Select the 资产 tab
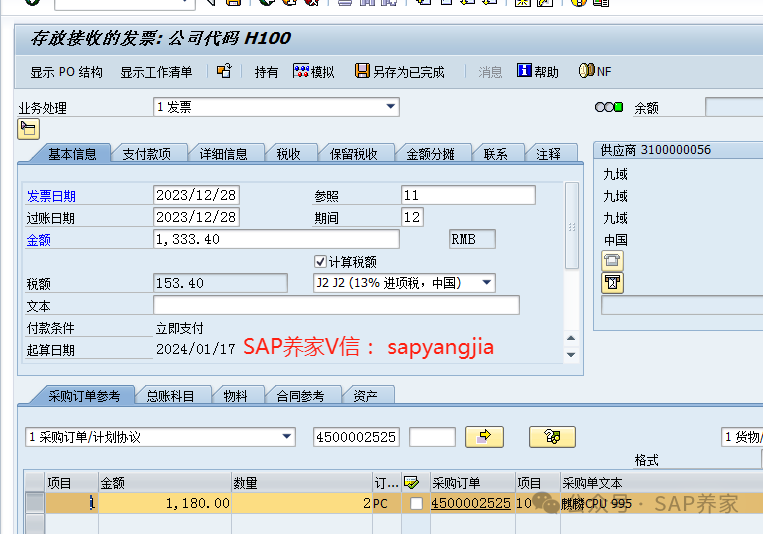This screenshot has width=763, height=534. 365,396
